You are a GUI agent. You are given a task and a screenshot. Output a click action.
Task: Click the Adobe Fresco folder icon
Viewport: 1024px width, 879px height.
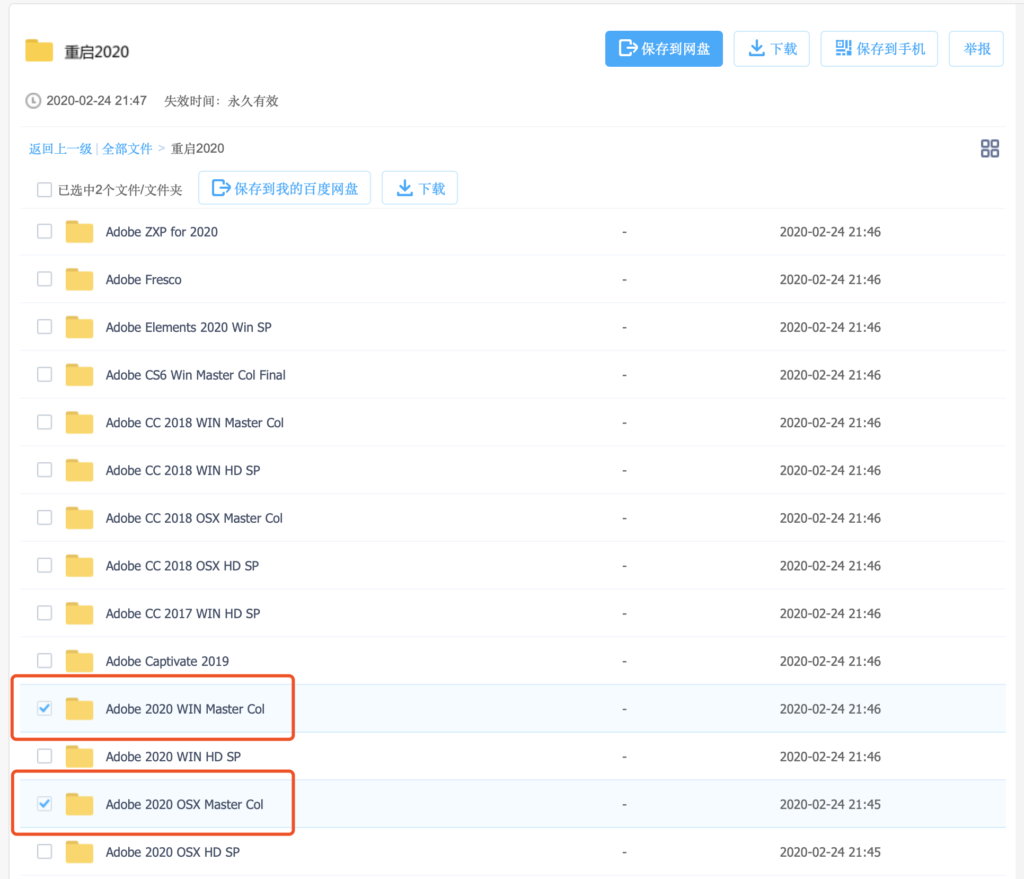click(79, 280)
